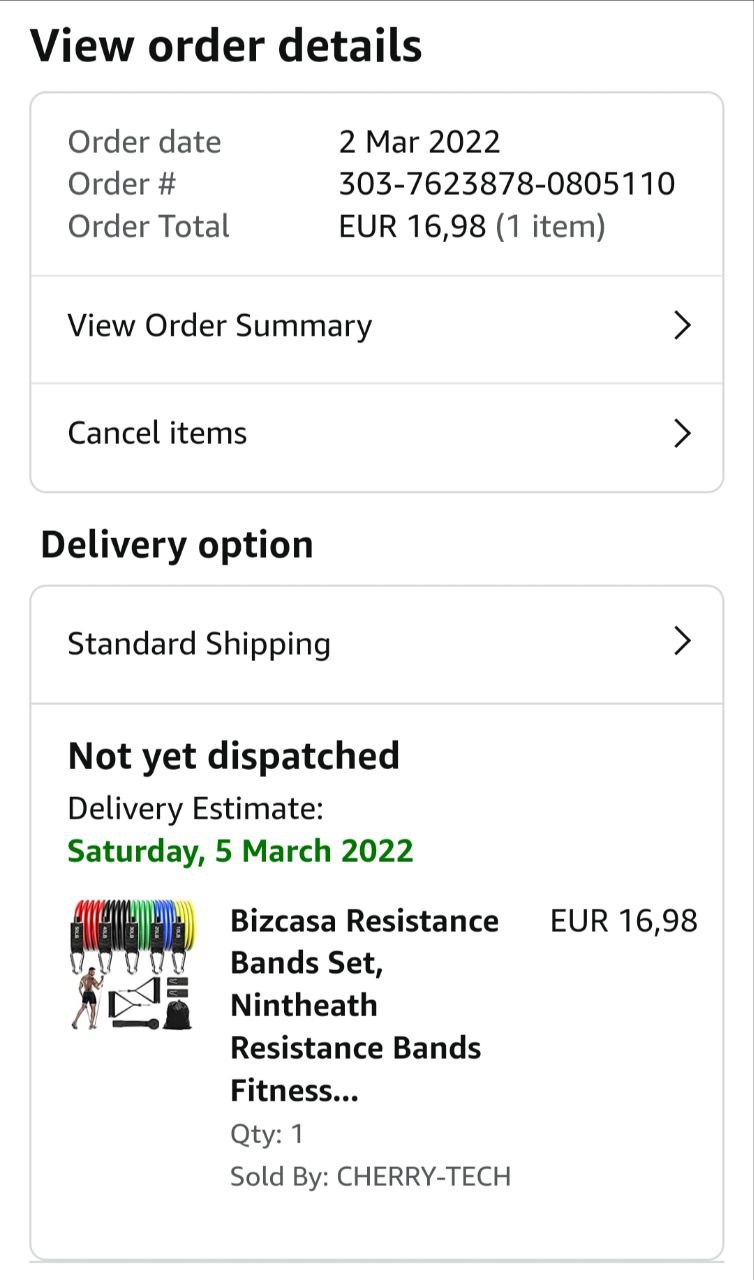Choose the Standard Shipping delivery option
The width and height of the screenshot is (754, 1280).
point(199,643)
